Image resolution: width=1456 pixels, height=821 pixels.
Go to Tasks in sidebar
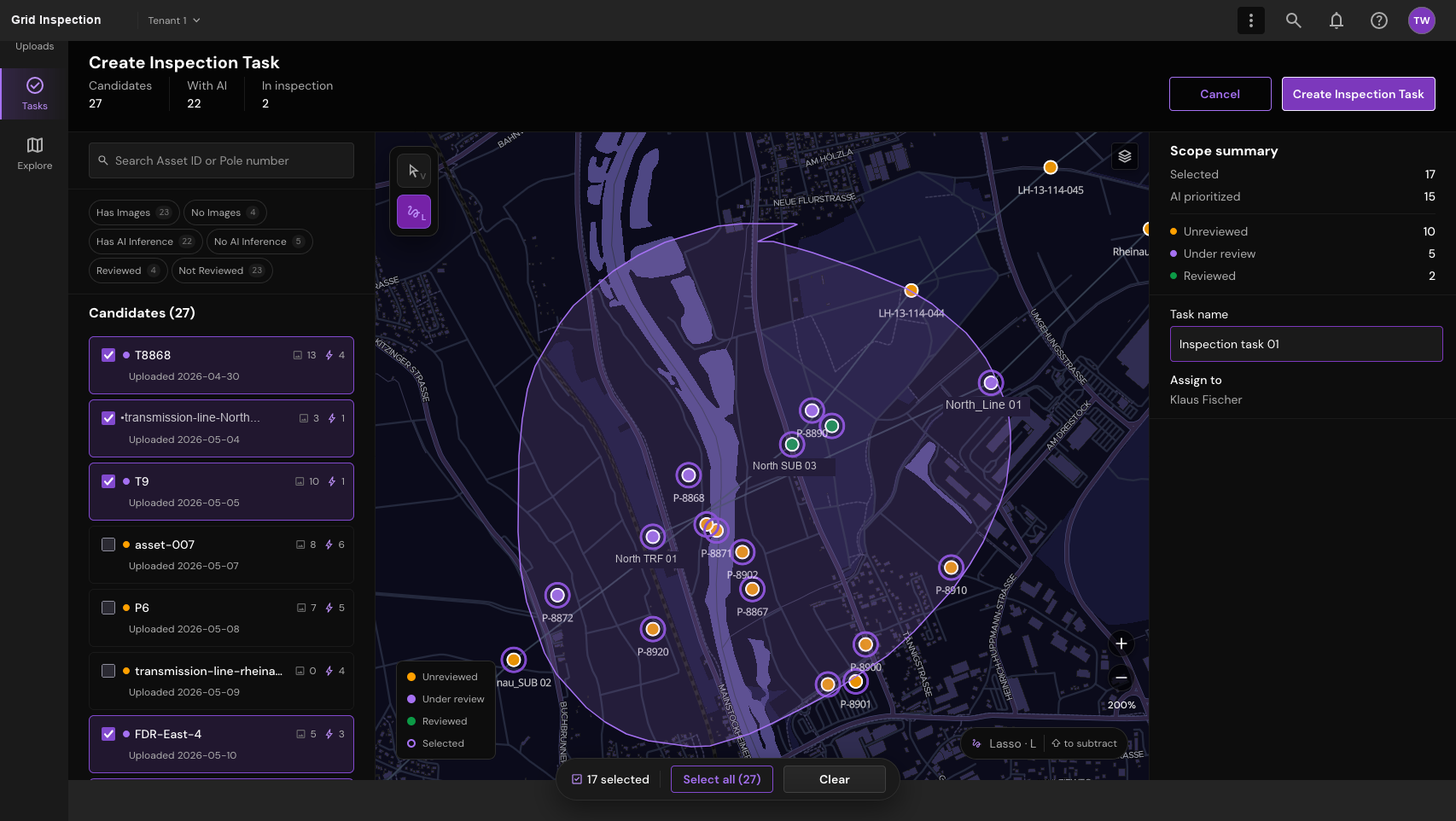click(35, 94)
